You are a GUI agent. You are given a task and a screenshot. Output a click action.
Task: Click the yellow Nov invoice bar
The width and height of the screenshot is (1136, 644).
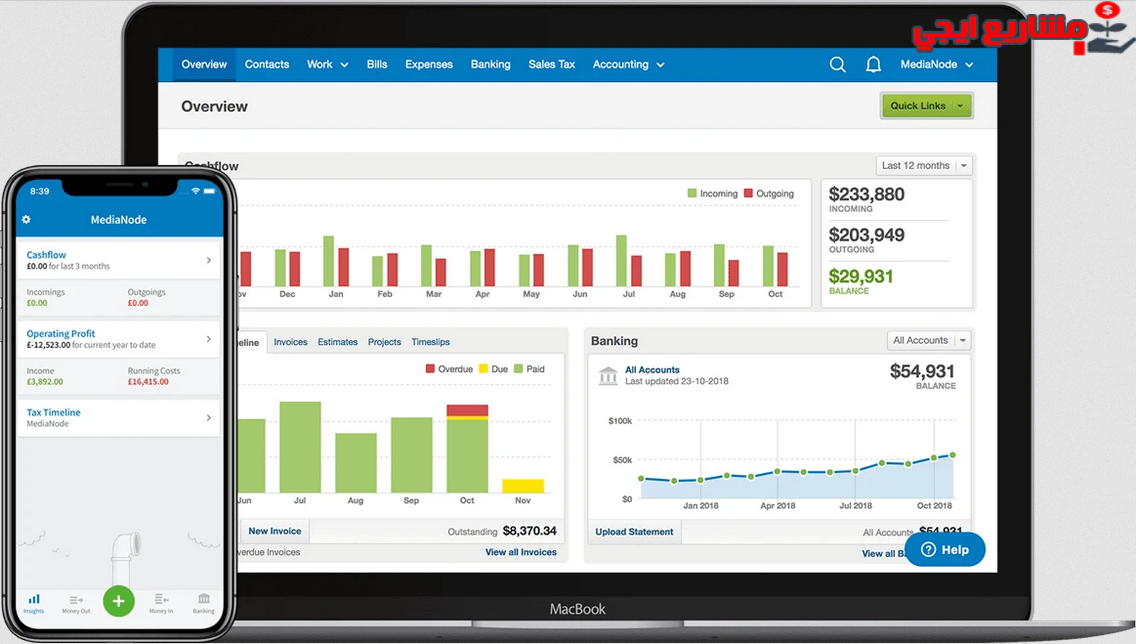pyautogui.click(x=523, y=486)
